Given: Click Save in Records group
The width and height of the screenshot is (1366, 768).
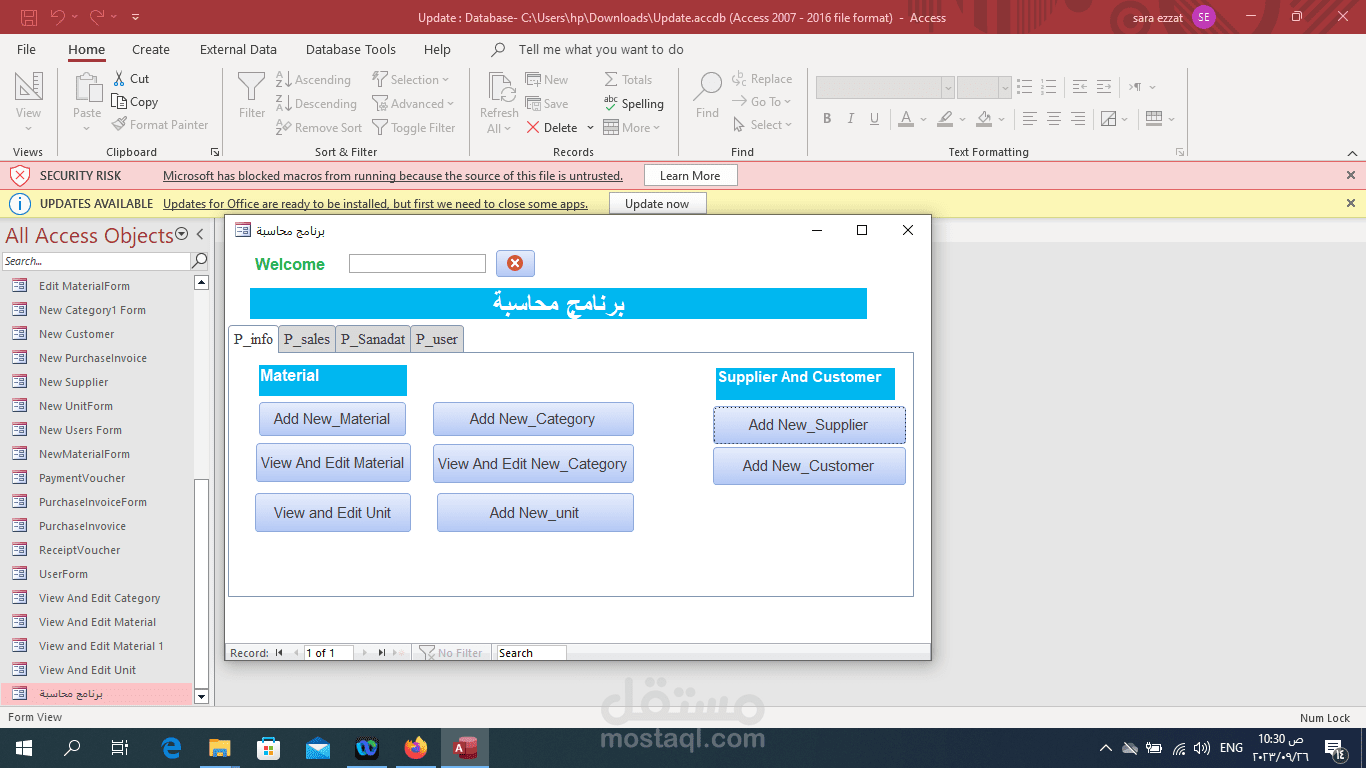Looking at the screenshot, I should click(x=547, y=104).
